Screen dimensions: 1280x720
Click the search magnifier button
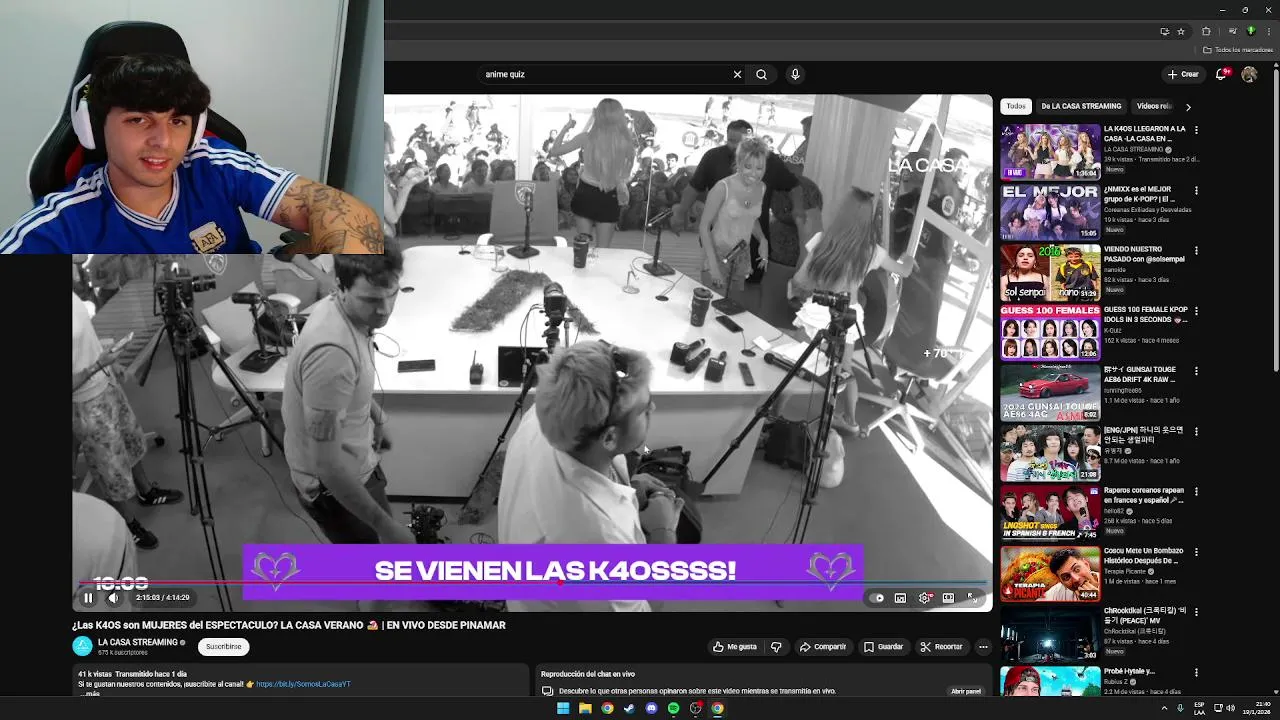pyautogui.click(x=762, y=74)
